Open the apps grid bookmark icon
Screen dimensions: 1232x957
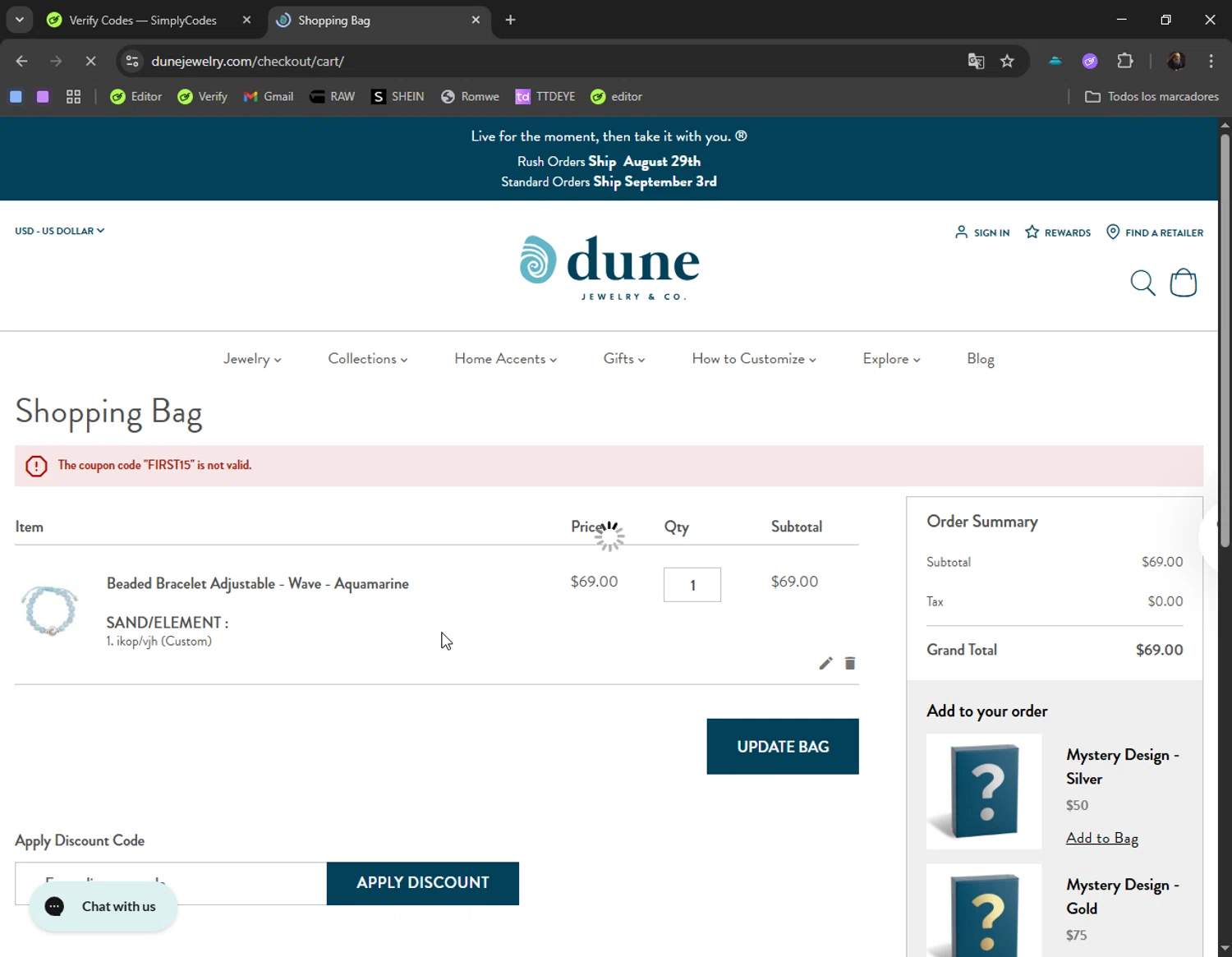73,96
